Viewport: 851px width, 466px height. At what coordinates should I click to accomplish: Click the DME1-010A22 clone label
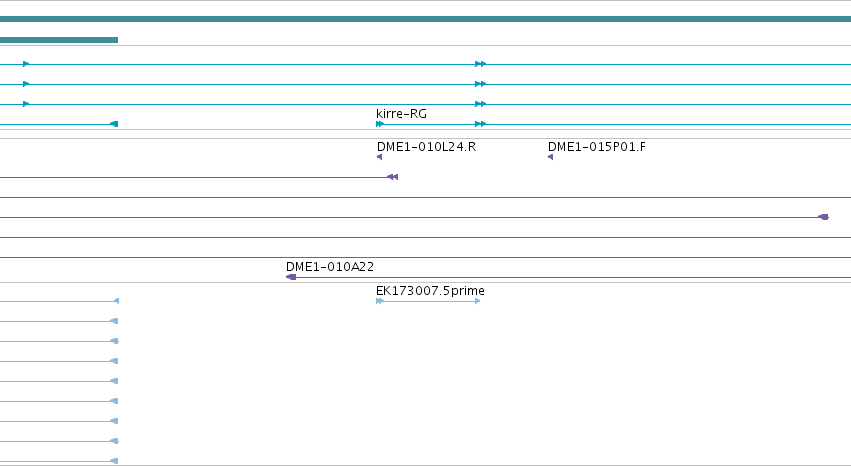point(329,267)
